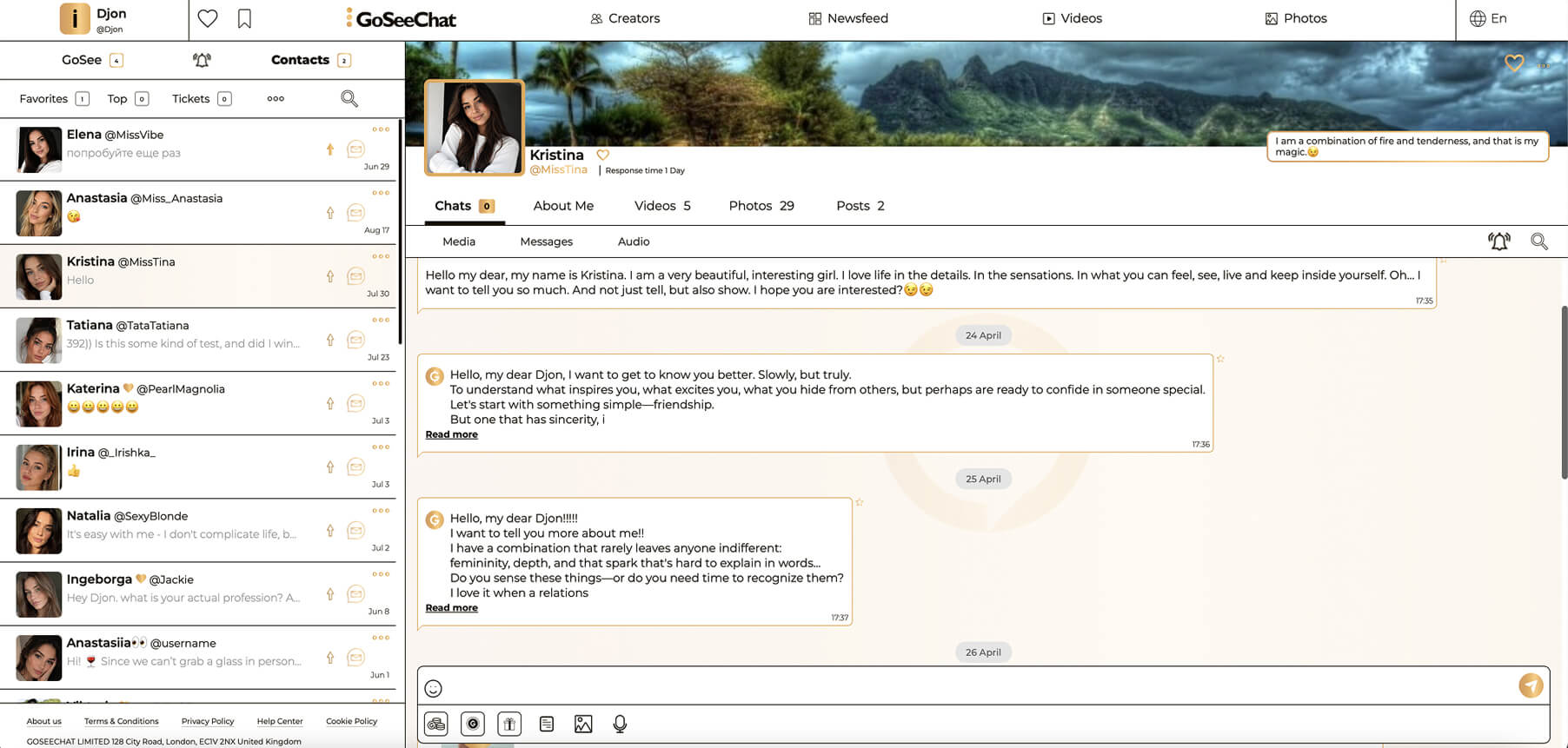Click the bookmark icon in top bar

click(244, 18)
